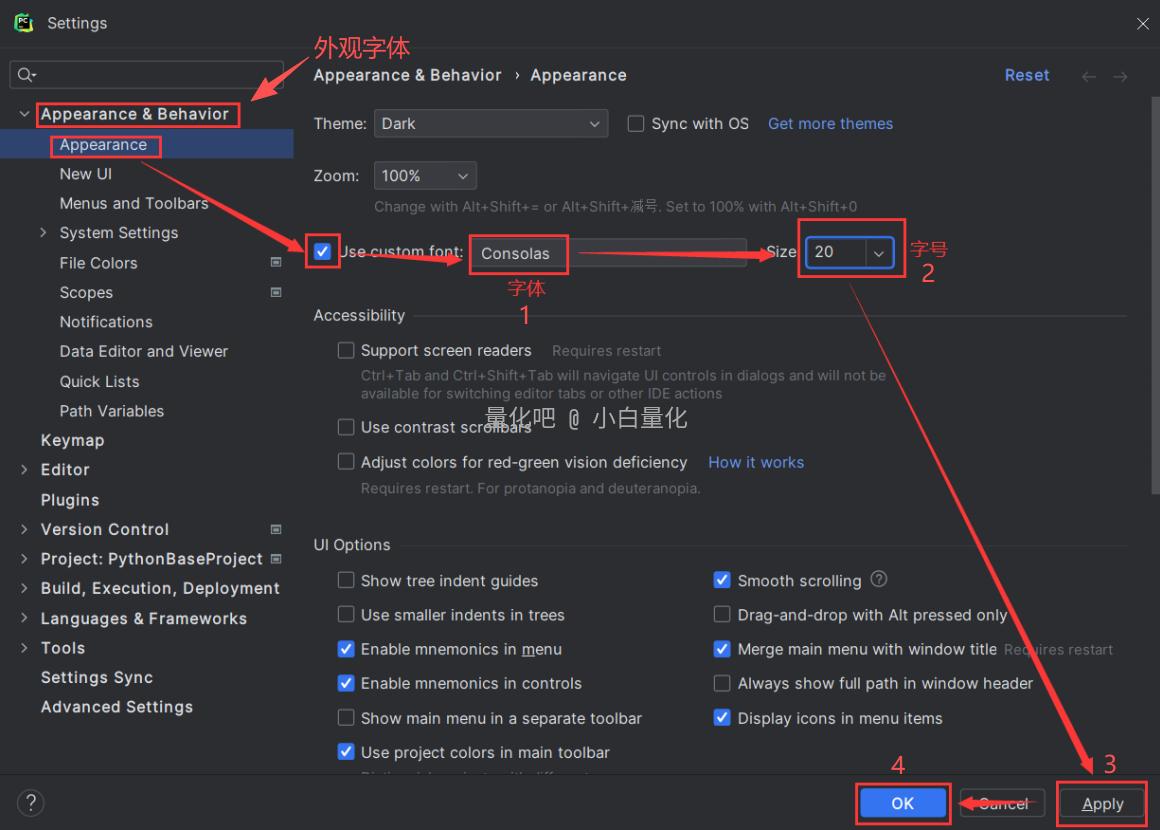Click the forward navigation arrow
This screenshot has height=830, width=1160.
tap(1120, 77)
